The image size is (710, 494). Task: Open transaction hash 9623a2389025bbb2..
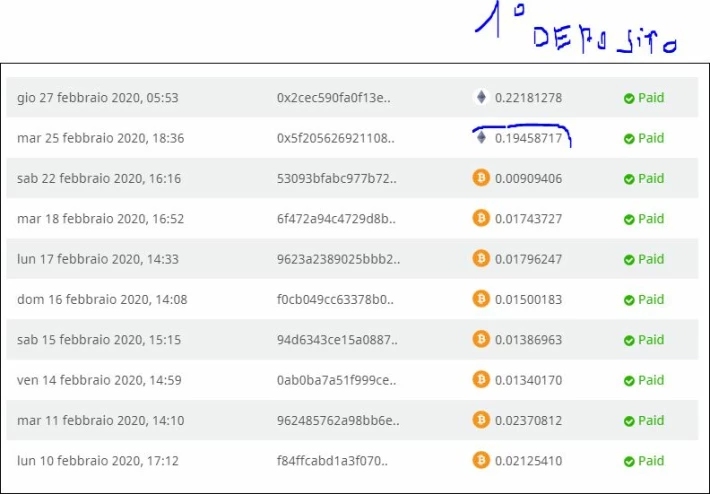(338, 259)
